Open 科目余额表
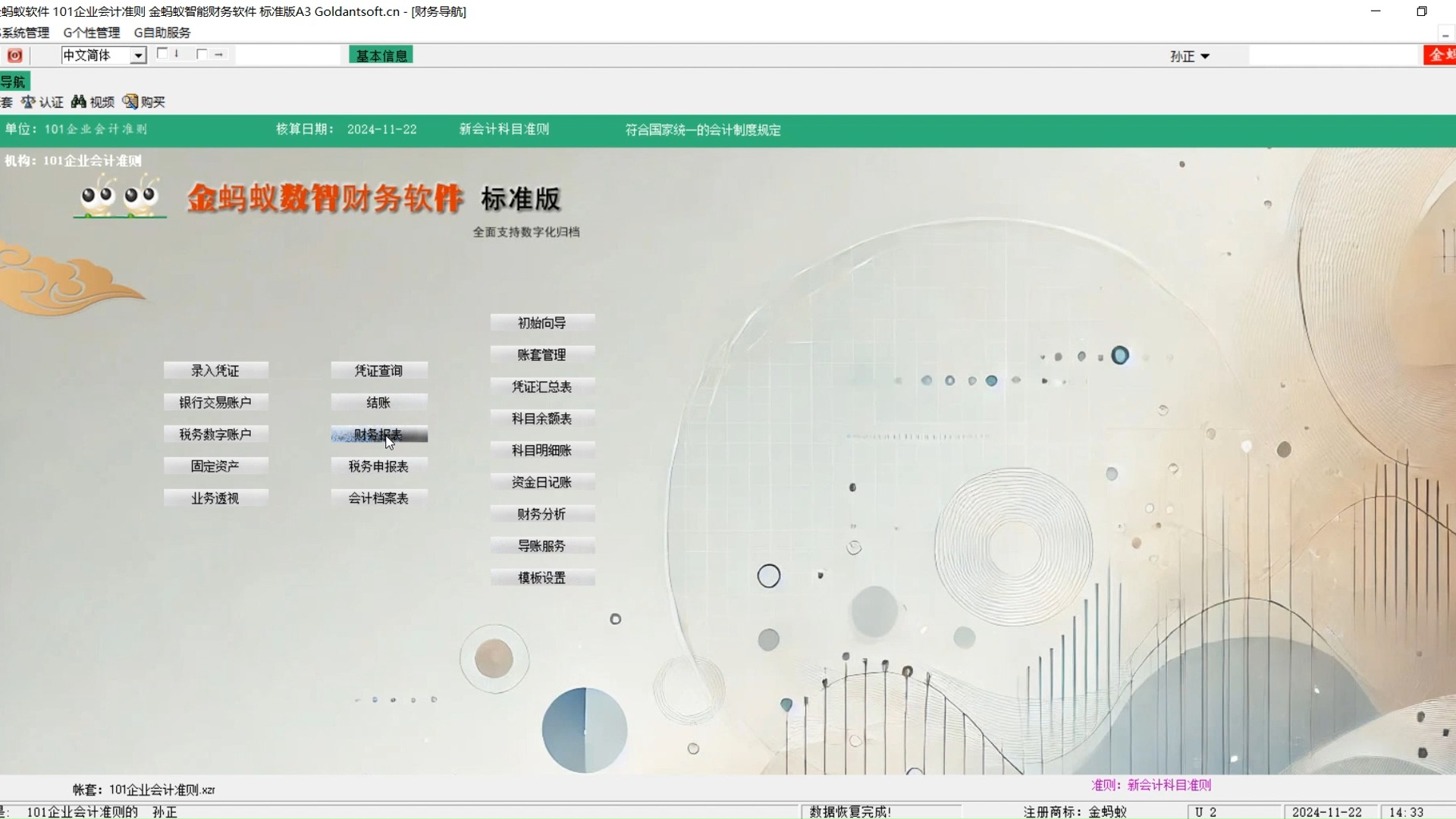This screenshot has height=819, width=1456. click(x=542, y=419)
